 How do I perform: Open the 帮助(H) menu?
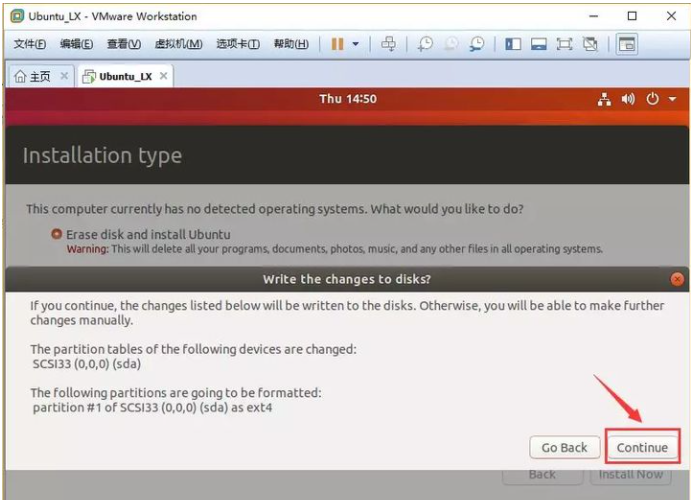point(291,44)
